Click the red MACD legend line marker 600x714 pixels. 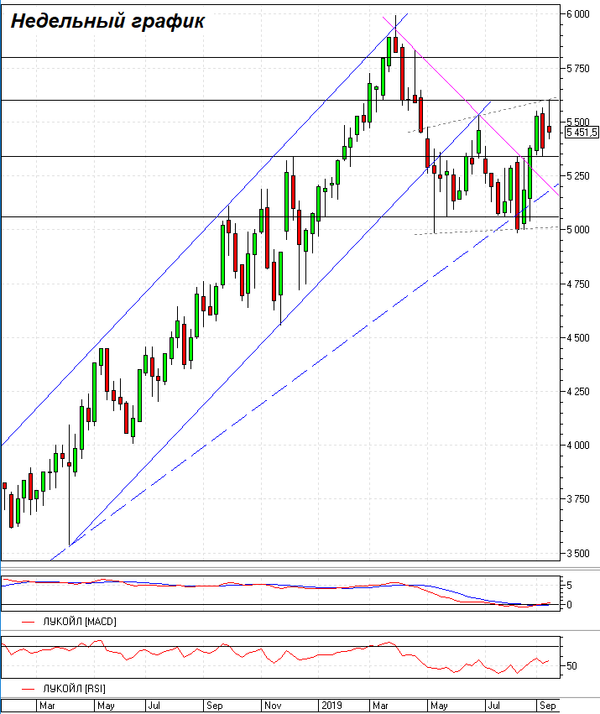28,622
